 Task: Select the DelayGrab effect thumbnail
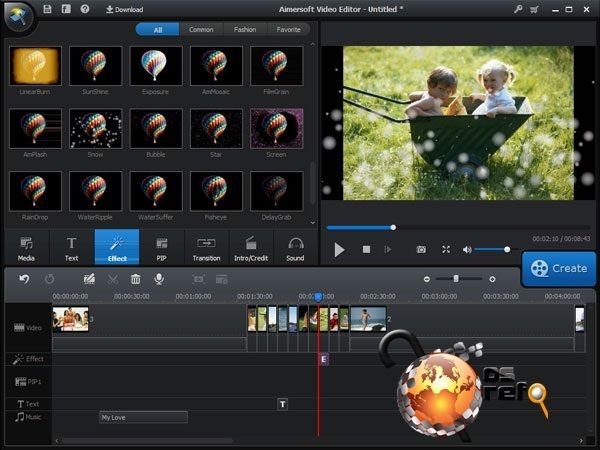[x=276, y=191]
